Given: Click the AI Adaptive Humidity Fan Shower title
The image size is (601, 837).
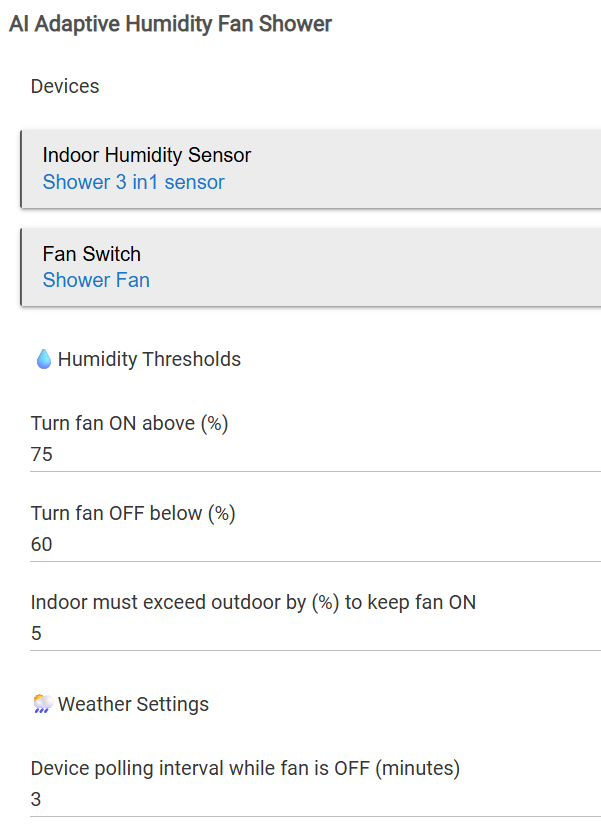Looking at the screenshot, I should [x=170, y=24].
